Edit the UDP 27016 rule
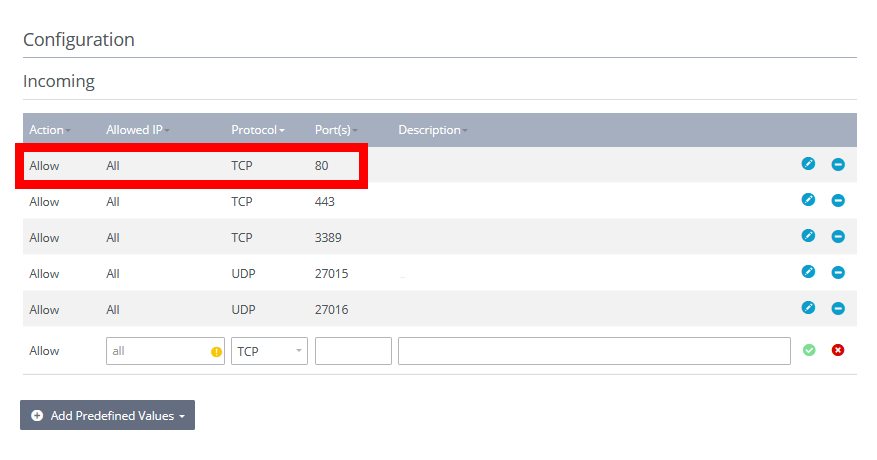877x460 pixels. coord(808,307)
